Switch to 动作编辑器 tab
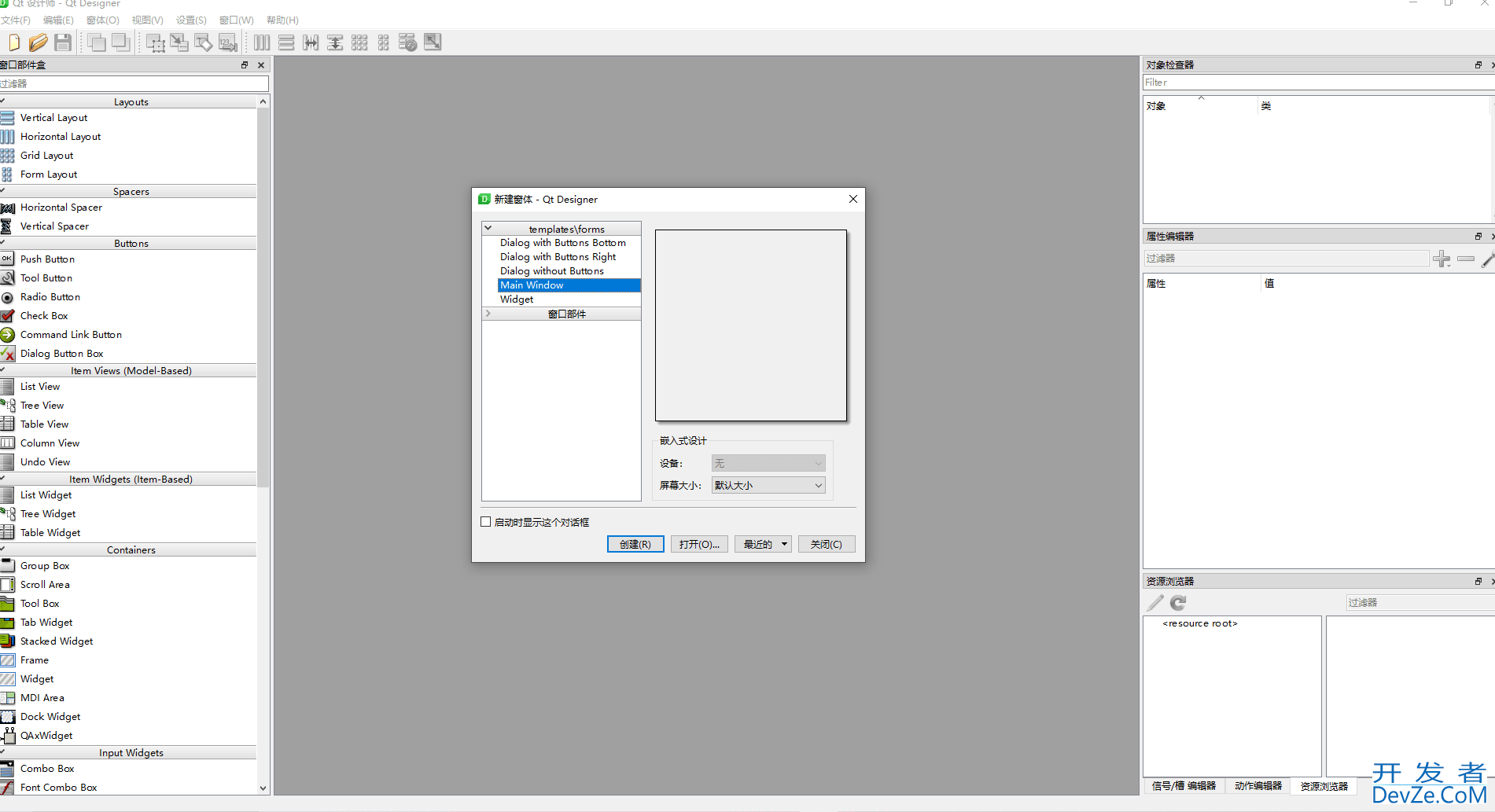This screenshot has height=812, width=1495. 1258,786
